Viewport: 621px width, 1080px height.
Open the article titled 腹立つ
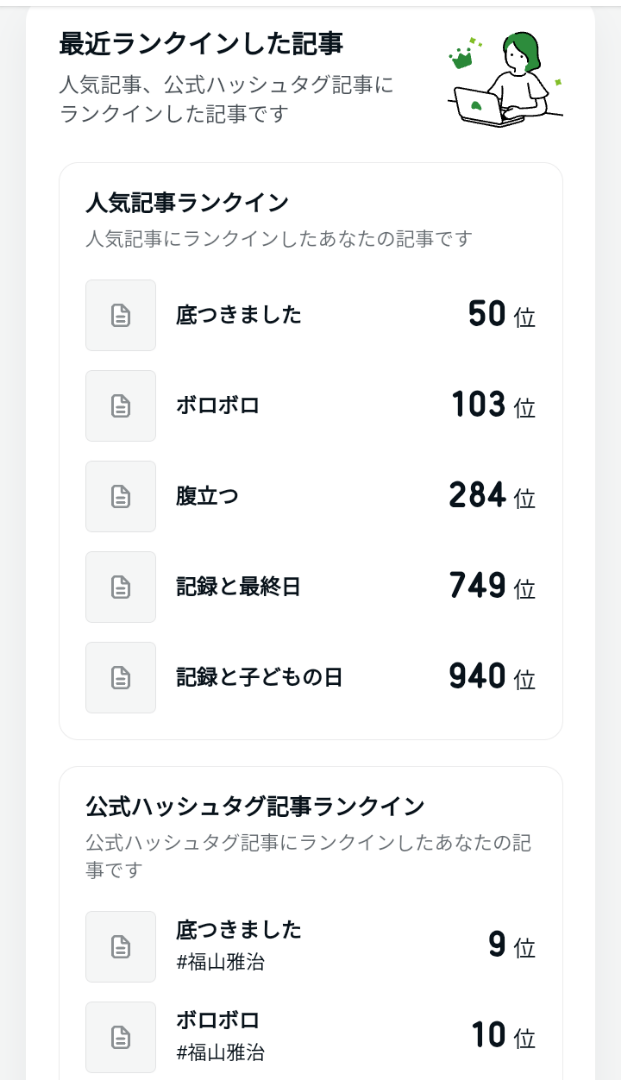click(x=207, y=496)
